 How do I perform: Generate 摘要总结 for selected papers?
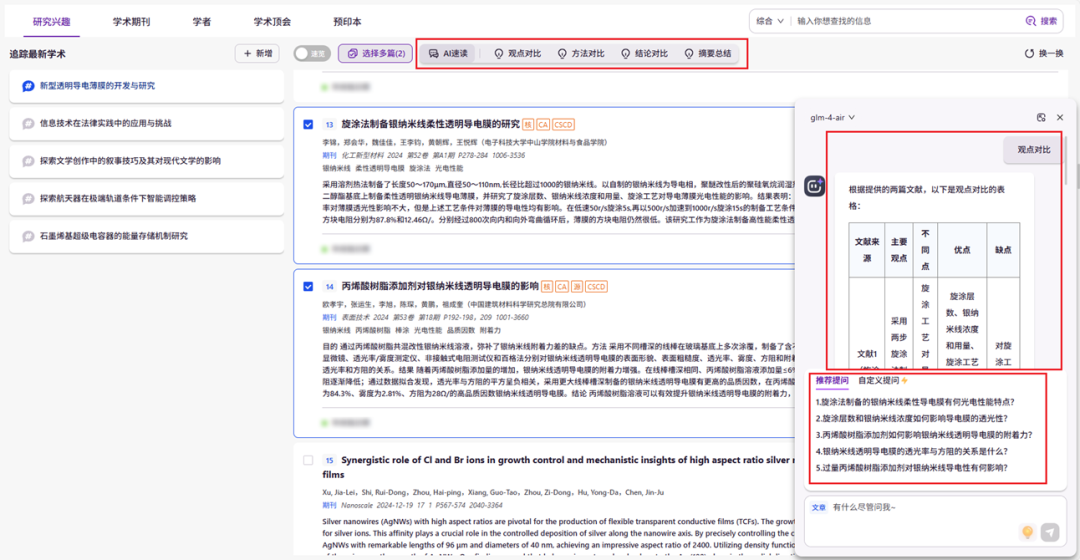click(x=707, y=54)
